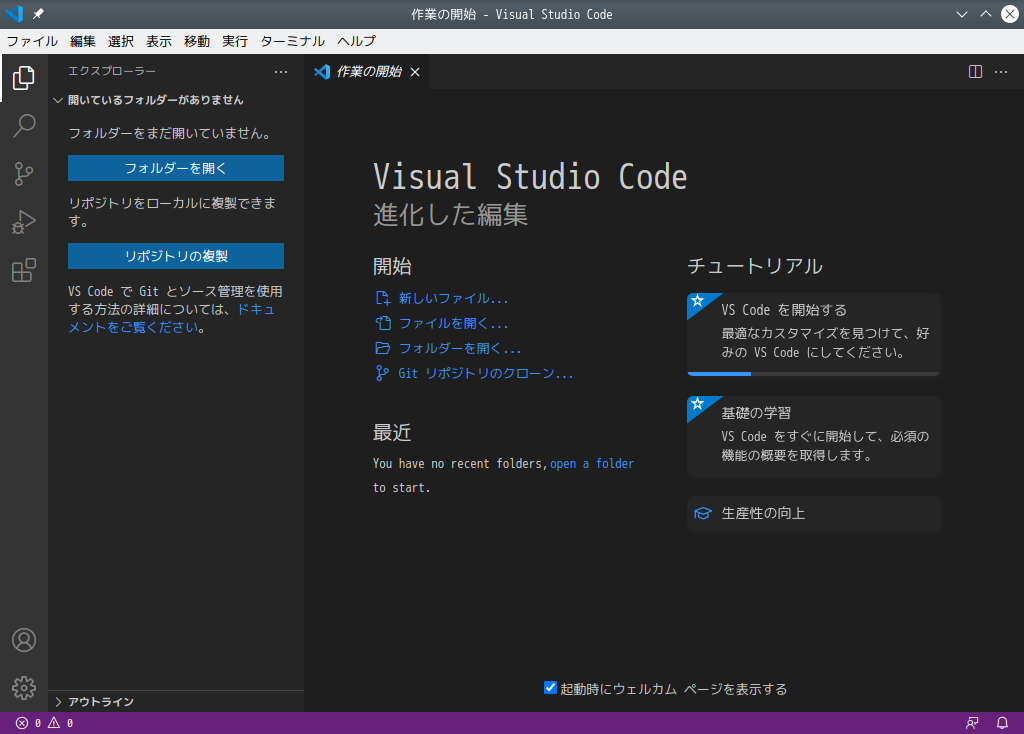This screenshot has height=734, width=1024.
Task: Toggle 起動時にウェルカム ページを表示する checkbox
Action: tap(550, 688)
